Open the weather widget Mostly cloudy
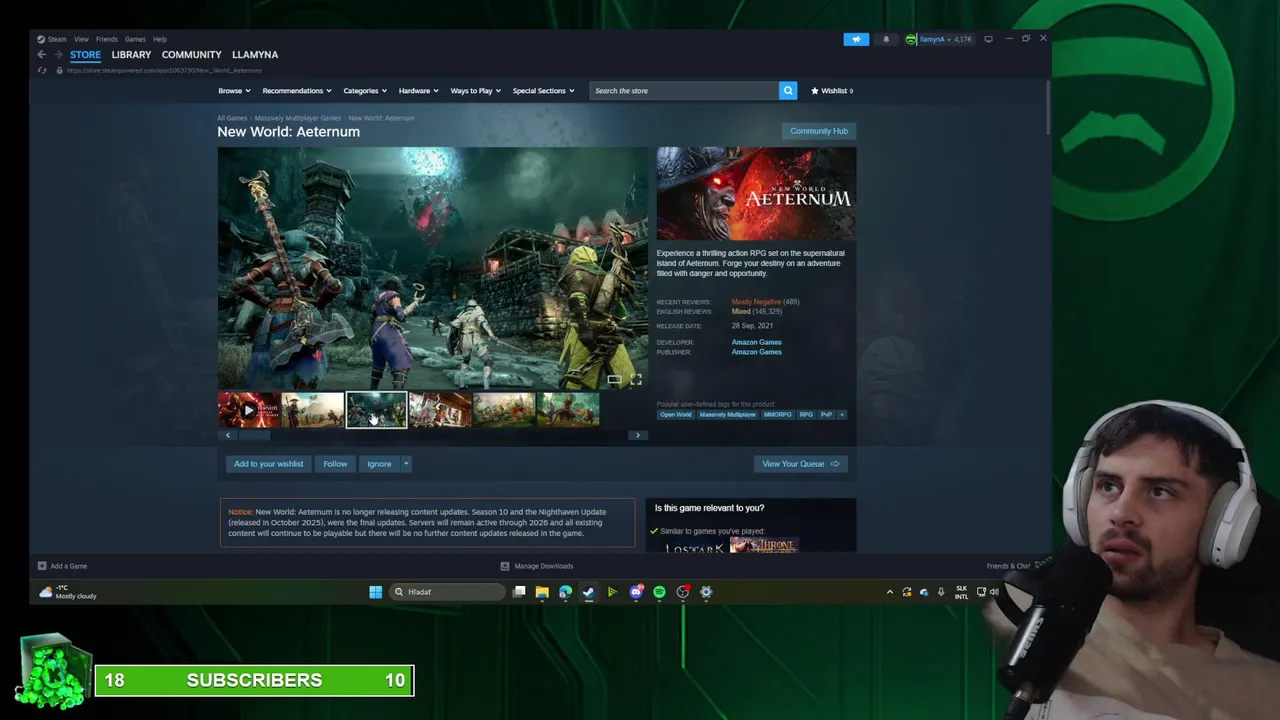Image resolution: width=1280 pixels, height=720 pixels. (x=68, y=592)
